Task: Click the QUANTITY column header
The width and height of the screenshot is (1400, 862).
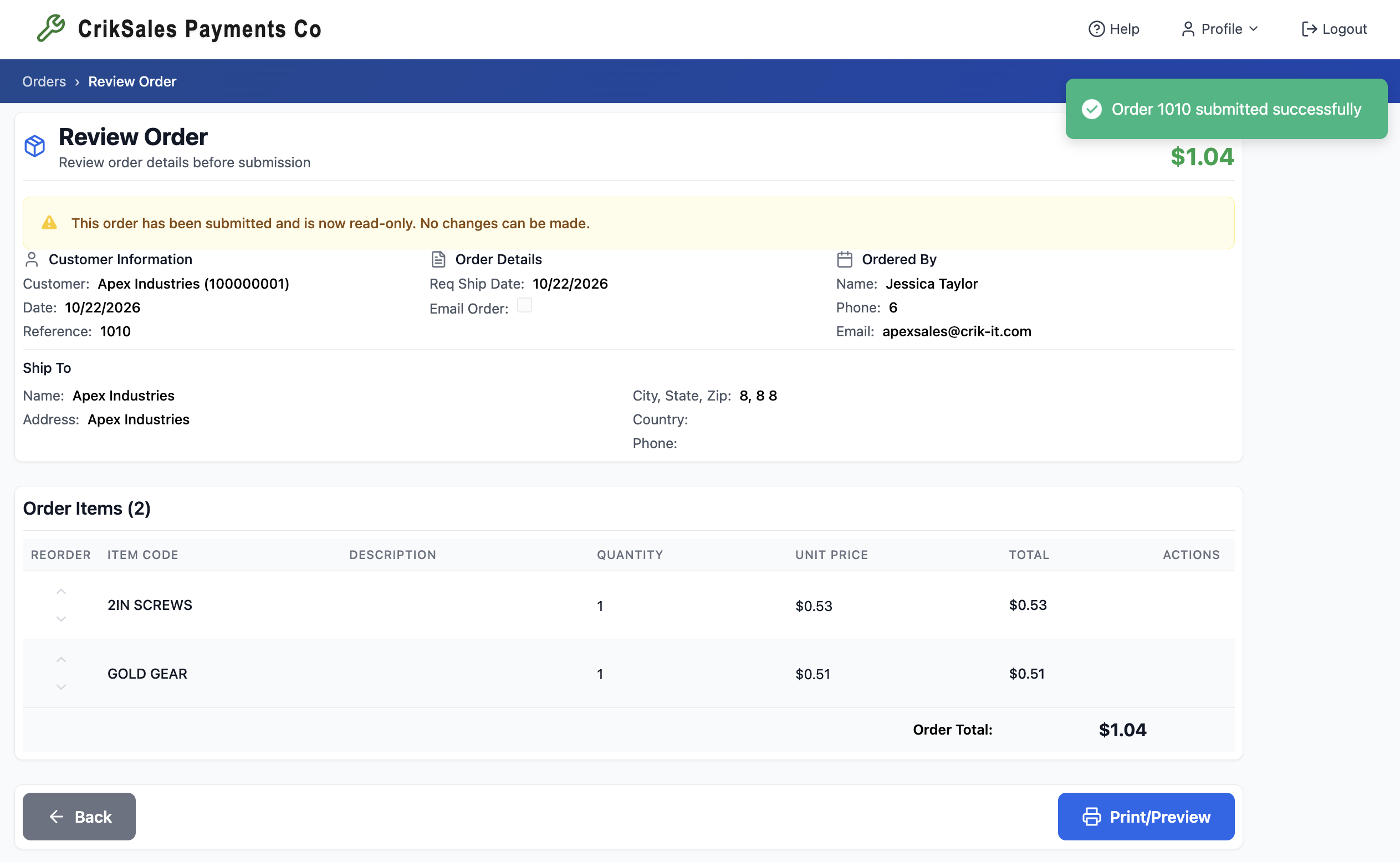Action: click(x=630, y=555)
